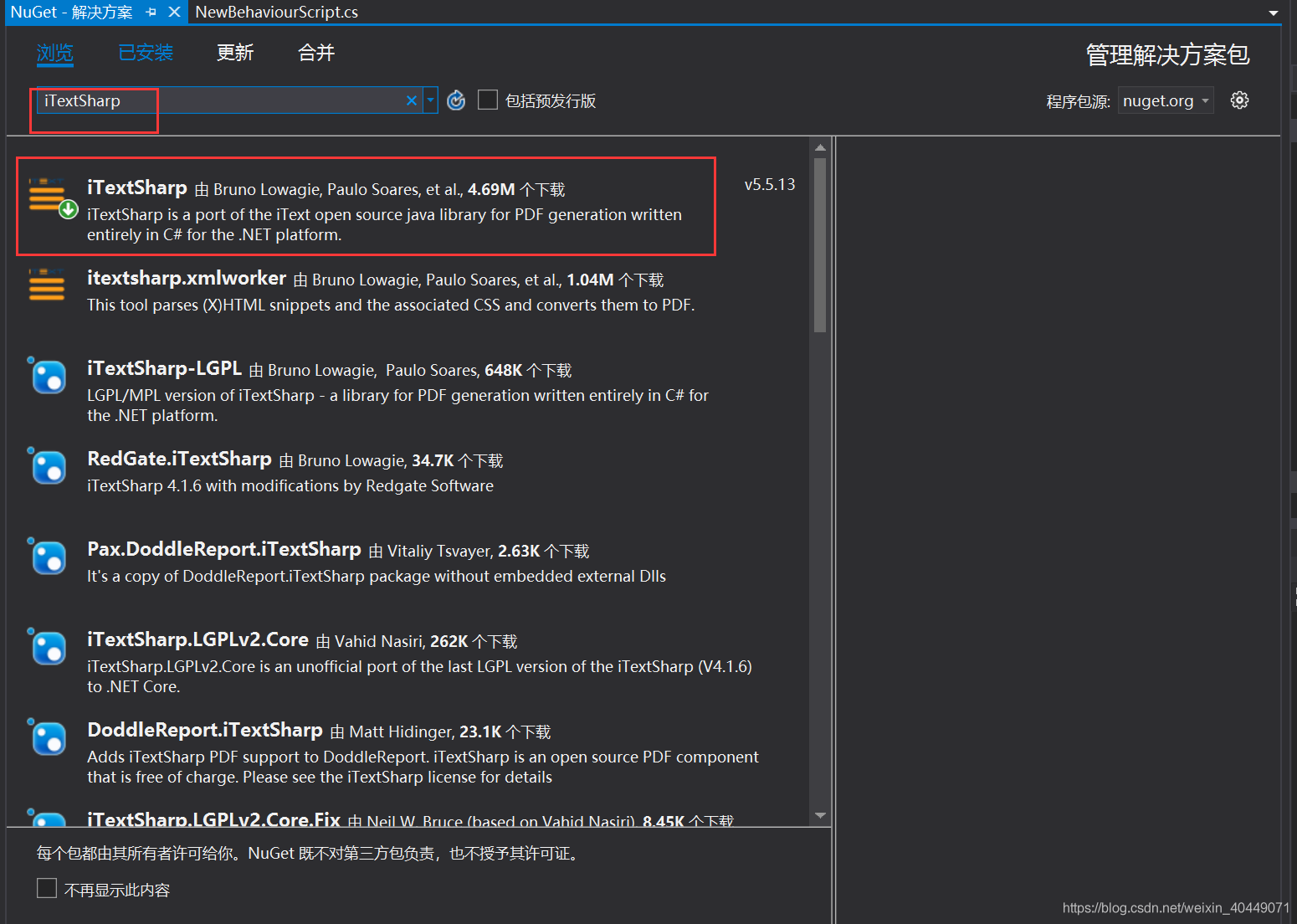
Task: Click the refresh icon beside search box
Action: (456, 100)
